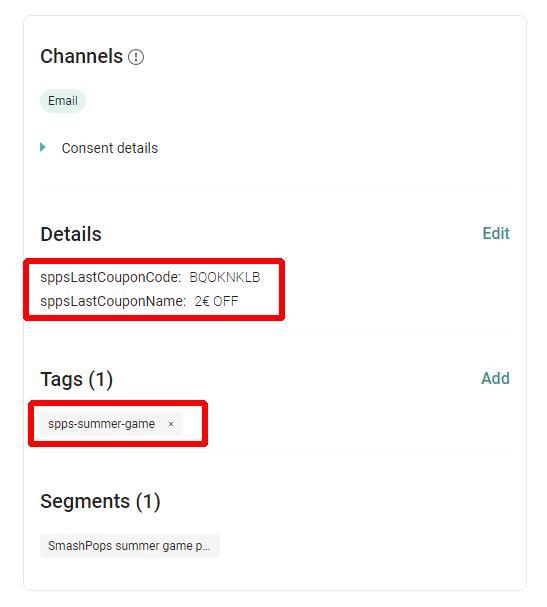547x607 pixels.
Task: Click the divider below Consent details
Action: (x=276, y=186)
